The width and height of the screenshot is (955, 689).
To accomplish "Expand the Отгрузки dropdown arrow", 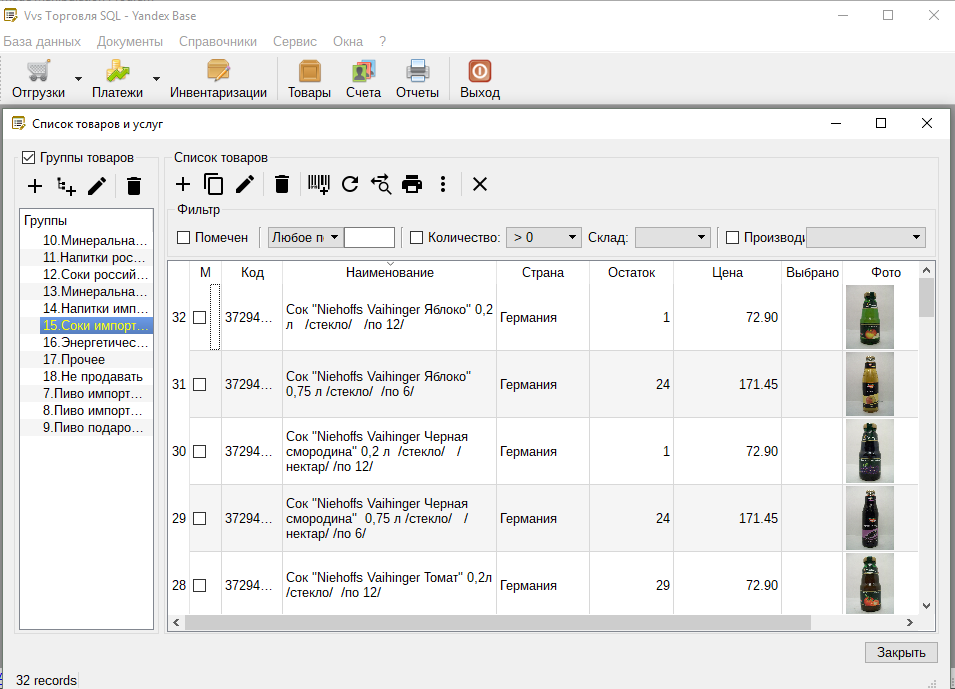I will 78,79.
